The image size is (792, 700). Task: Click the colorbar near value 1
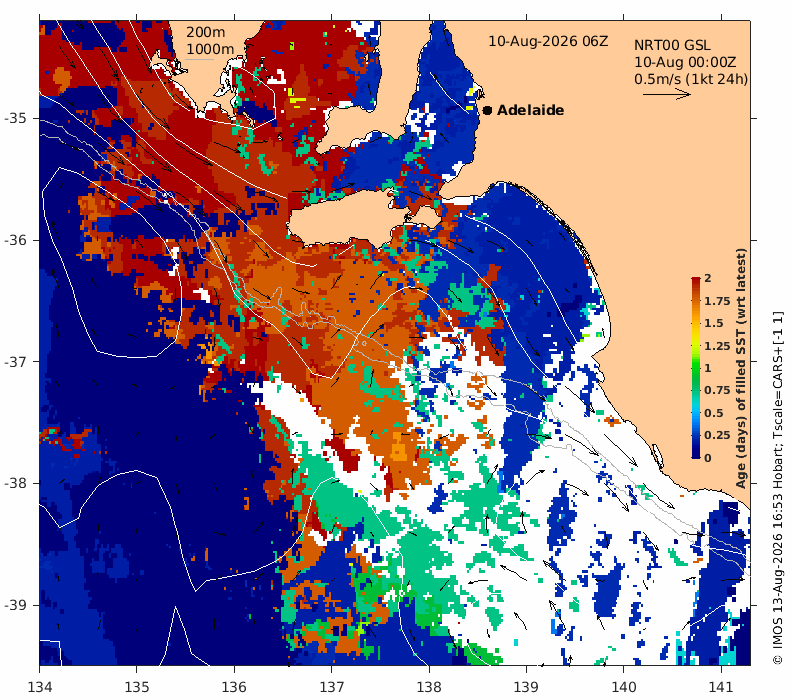(696, 368)
